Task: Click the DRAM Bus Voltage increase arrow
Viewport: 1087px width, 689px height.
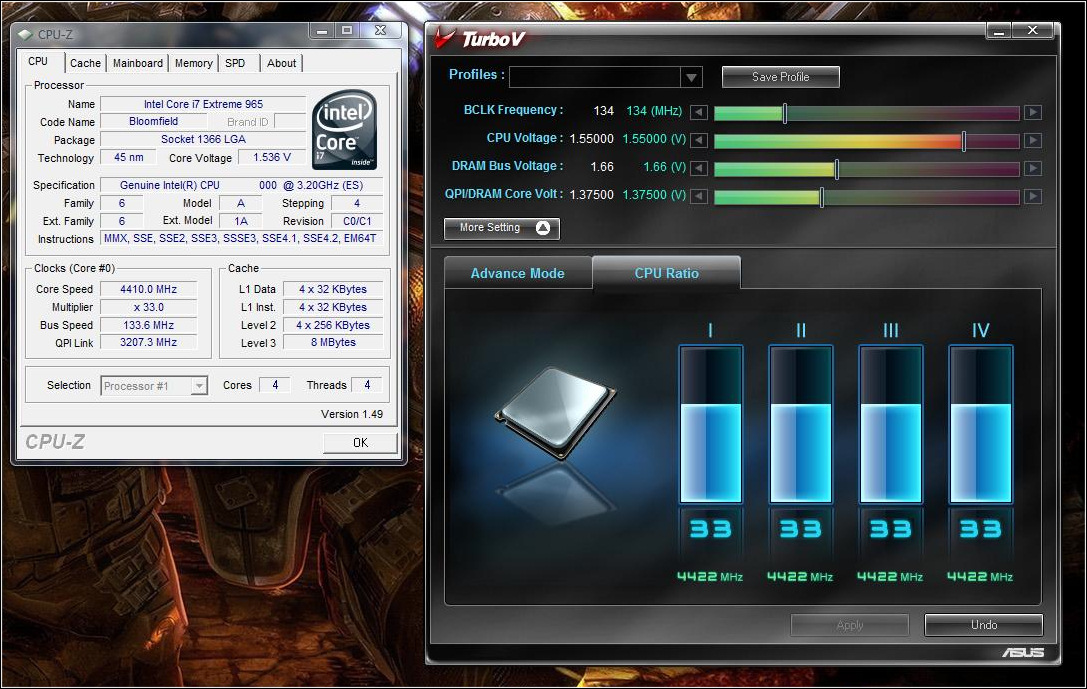Action: (x=1033, y=169)
